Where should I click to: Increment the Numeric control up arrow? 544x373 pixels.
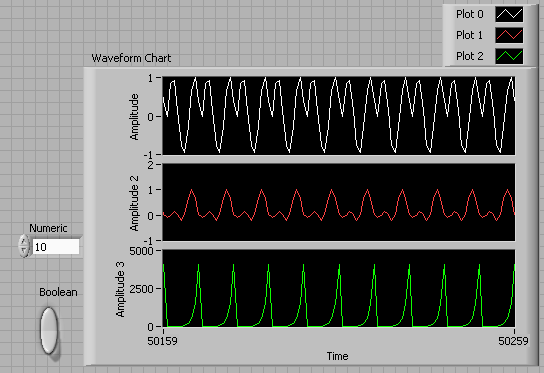[24, 241]
